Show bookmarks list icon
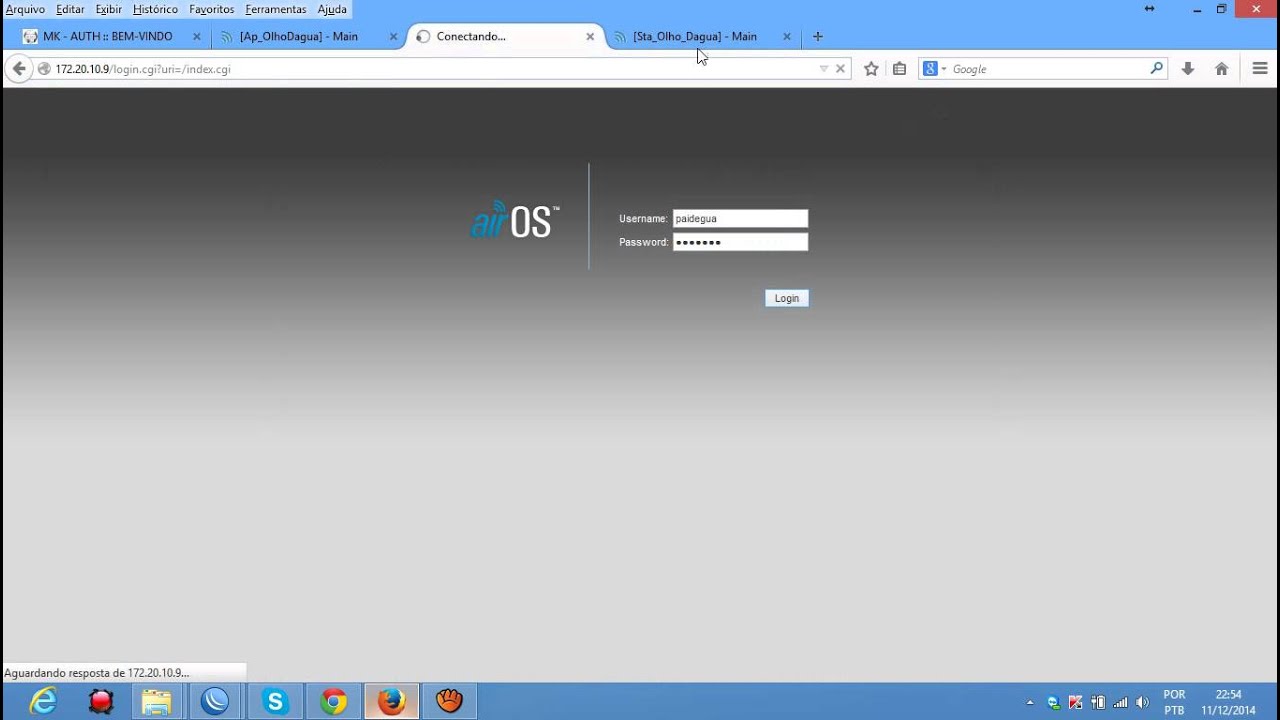This screenshot has width=1280, height=720. click(x=899, y=69)
